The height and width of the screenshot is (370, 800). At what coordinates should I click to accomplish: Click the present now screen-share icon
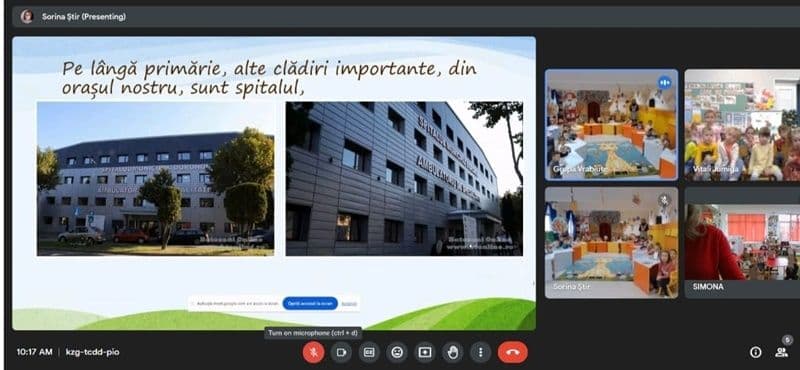point(424,352)
